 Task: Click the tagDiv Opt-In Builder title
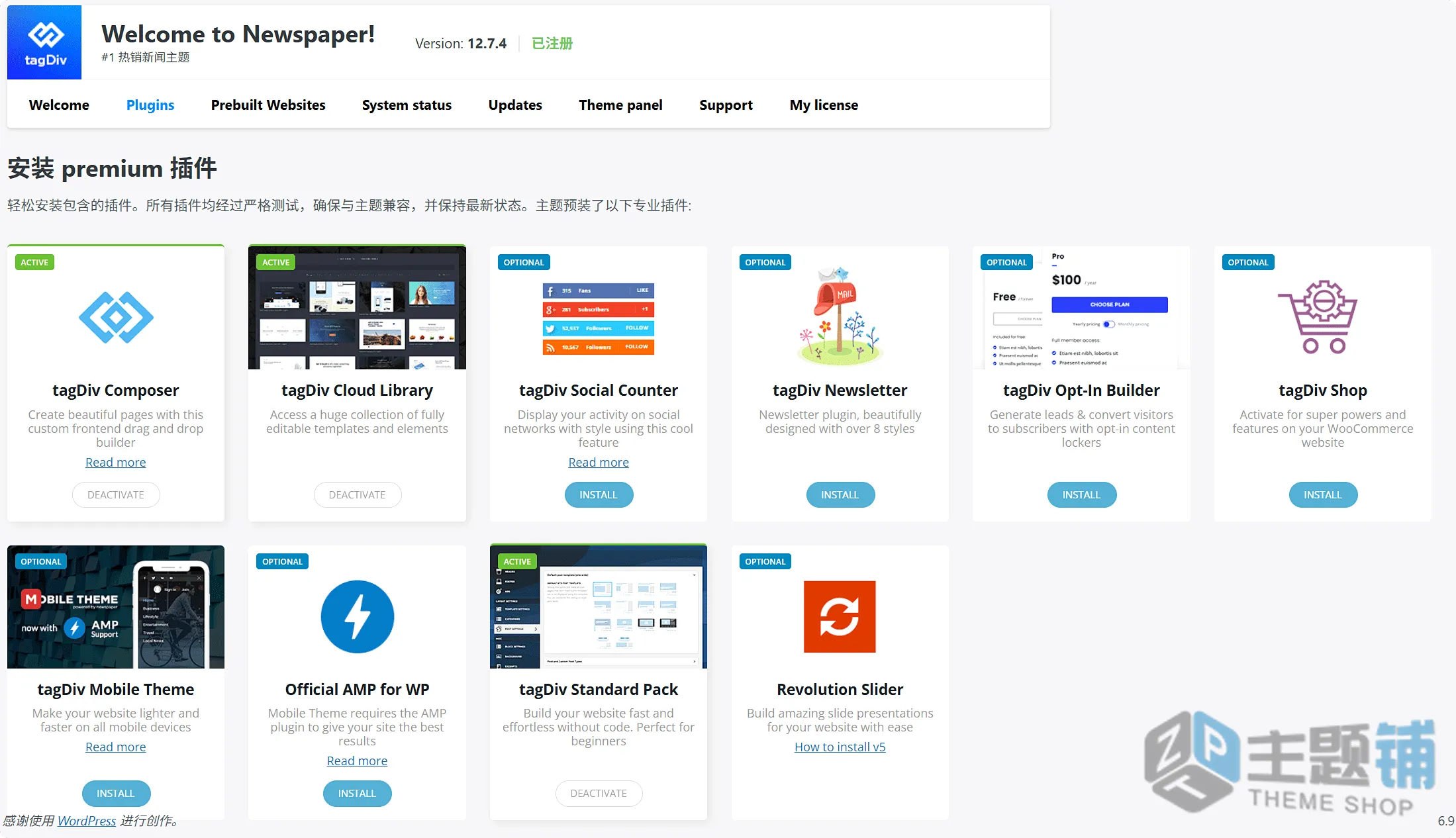pos(1081,390)
